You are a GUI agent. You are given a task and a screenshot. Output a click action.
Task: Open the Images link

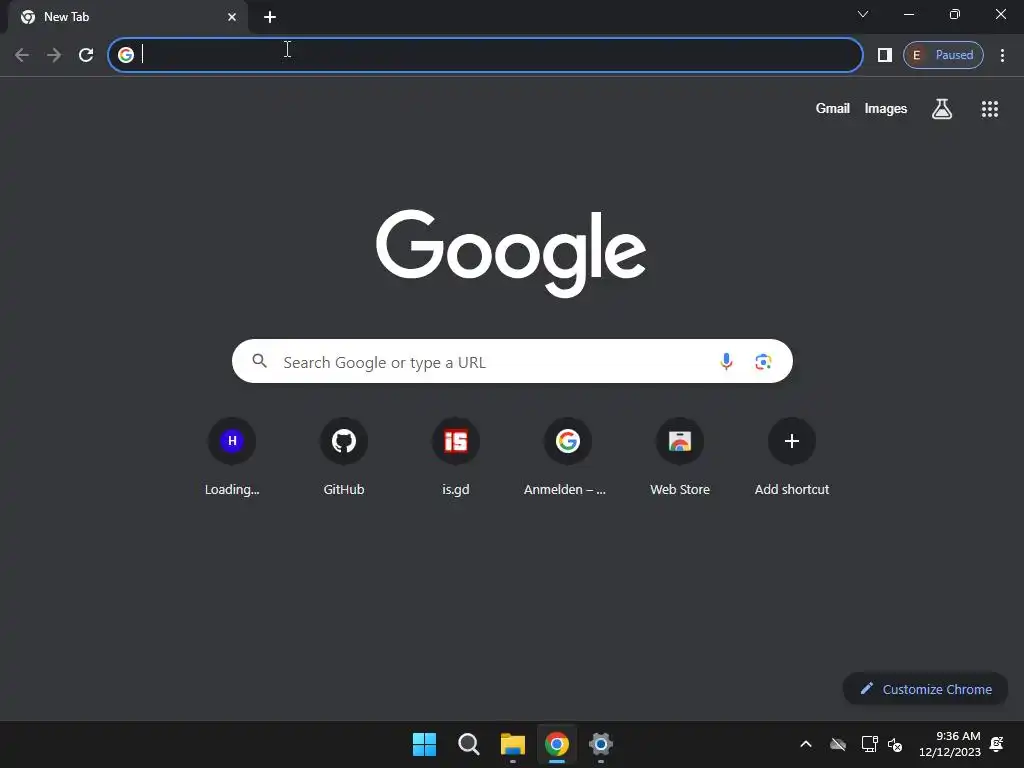point(886,108)
